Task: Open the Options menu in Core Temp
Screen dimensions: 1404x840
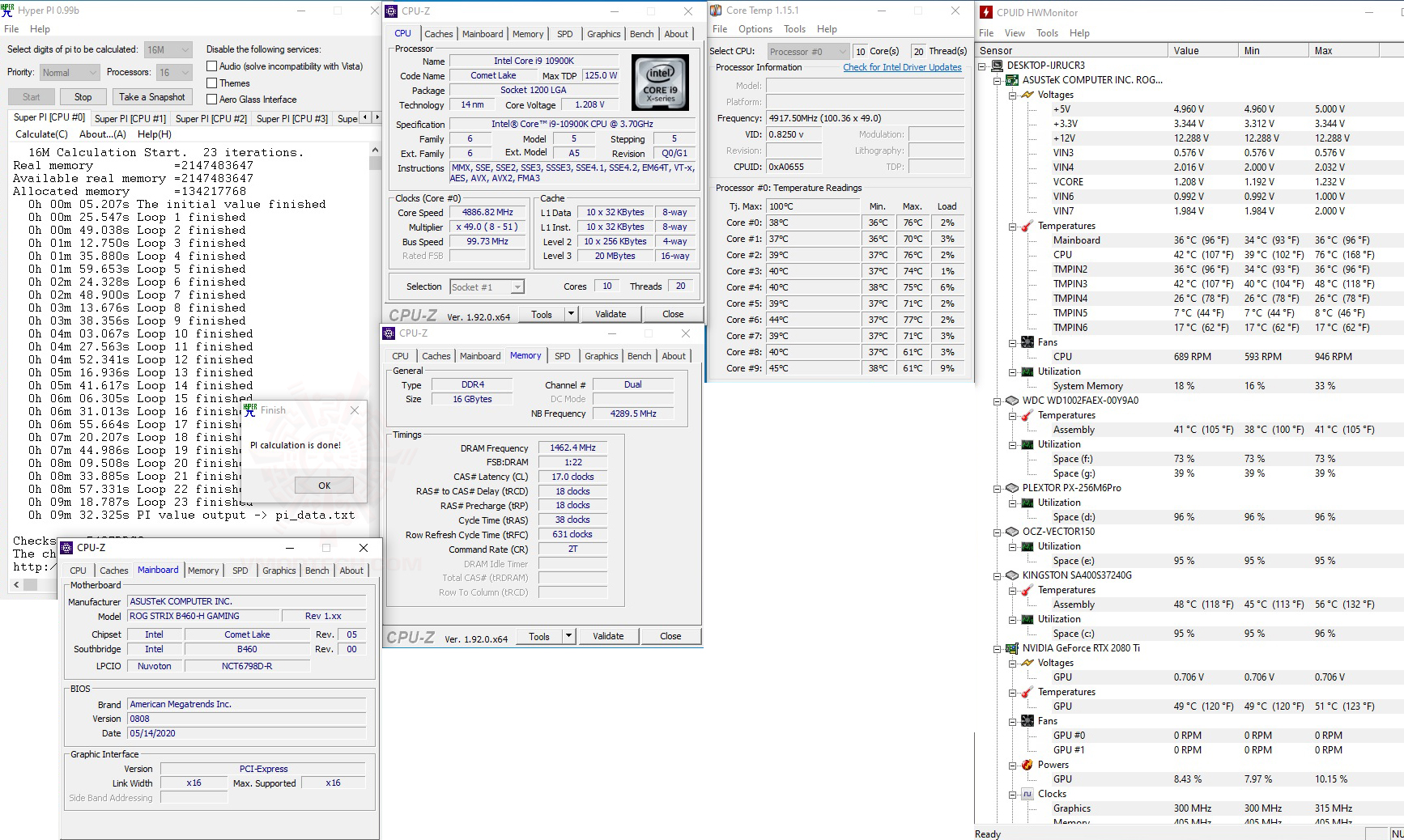Action: [x=755, y=28]
